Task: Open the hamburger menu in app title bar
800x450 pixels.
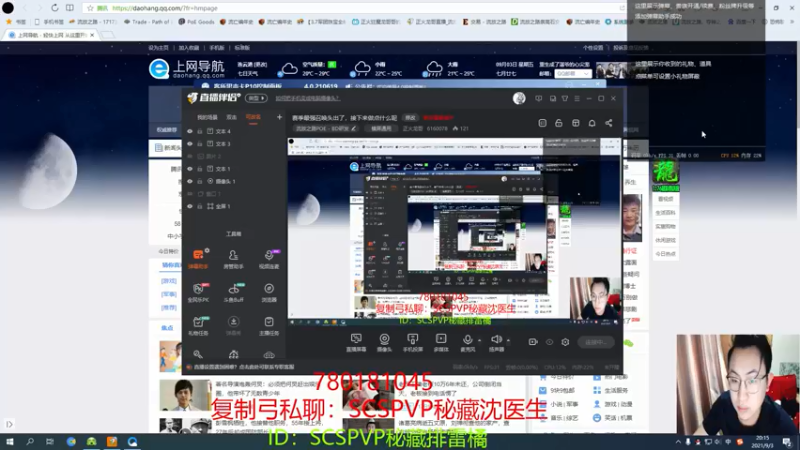Action: pos(577,98)
